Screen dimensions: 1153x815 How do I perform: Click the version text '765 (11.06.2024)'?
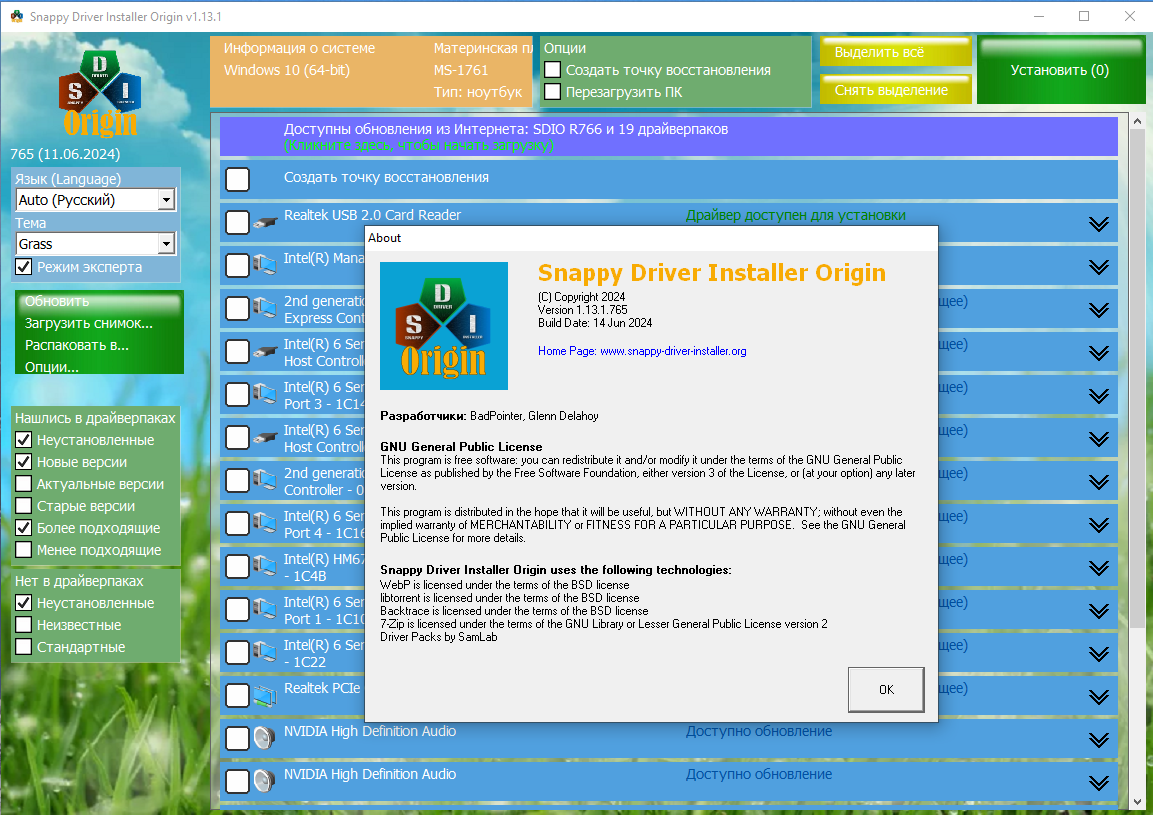pos(65,154)
